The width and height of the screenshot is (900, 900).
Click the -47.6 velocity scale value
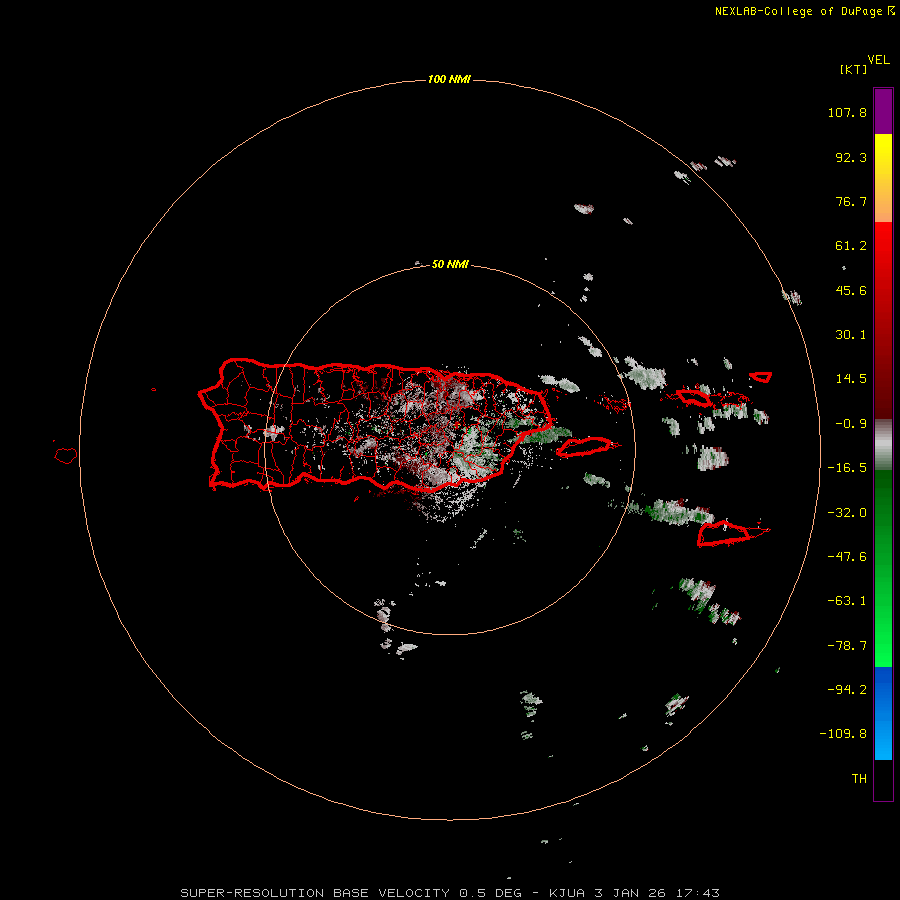[847, 557]
